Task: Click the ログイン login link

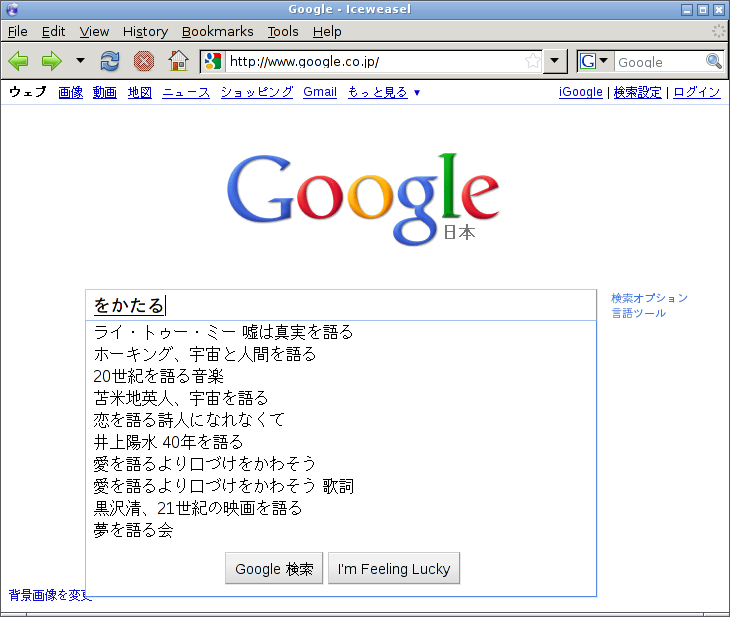Action: point(696,92)
